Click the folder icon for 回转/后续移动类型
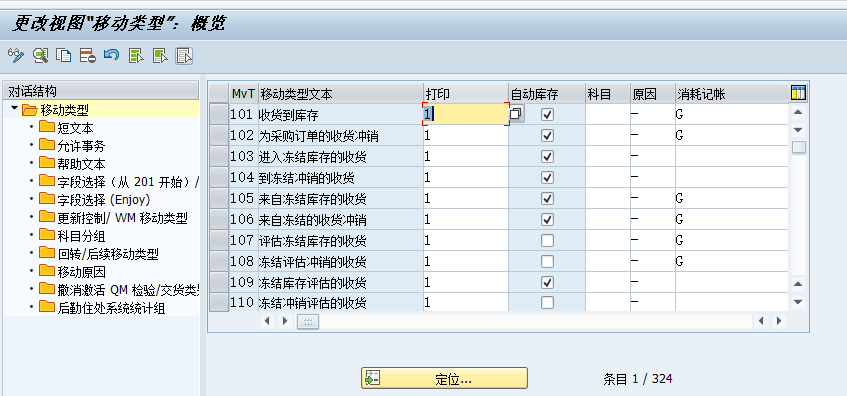This screenshot has width=847, height=396. (48, 254)
